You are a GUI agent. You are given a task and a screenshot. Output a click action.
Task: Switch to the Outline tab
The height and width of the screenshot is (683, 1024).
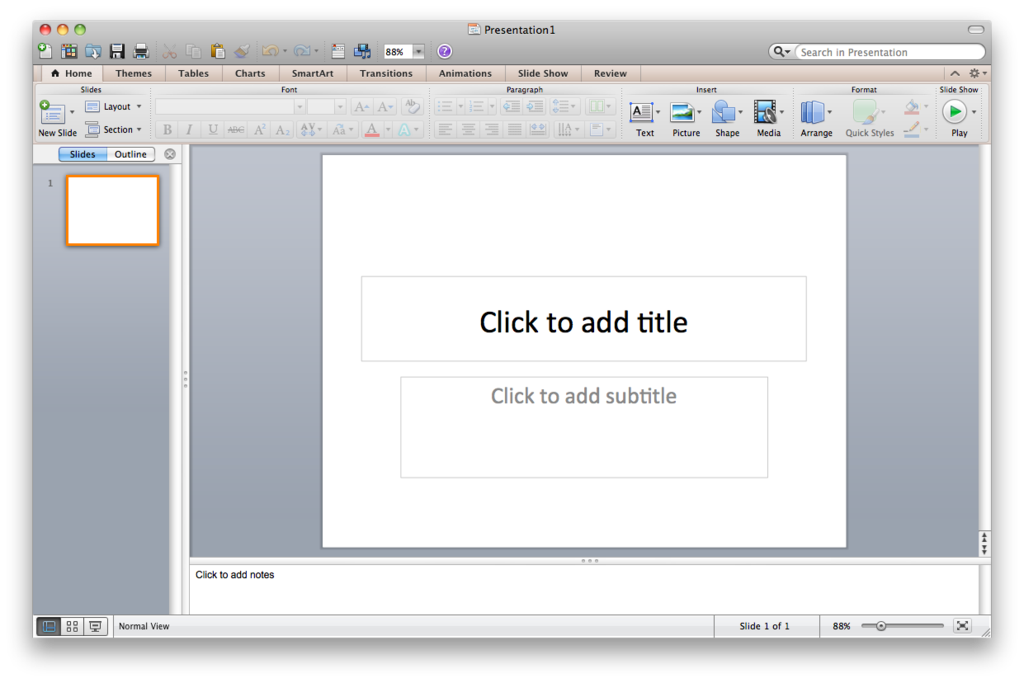(x=133, y=154)
